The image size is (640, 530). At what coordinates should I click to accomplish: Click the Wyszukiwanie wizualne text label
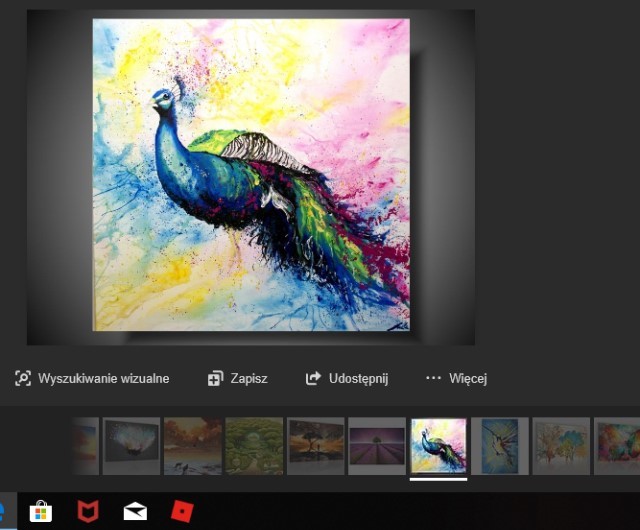point(104,378)
